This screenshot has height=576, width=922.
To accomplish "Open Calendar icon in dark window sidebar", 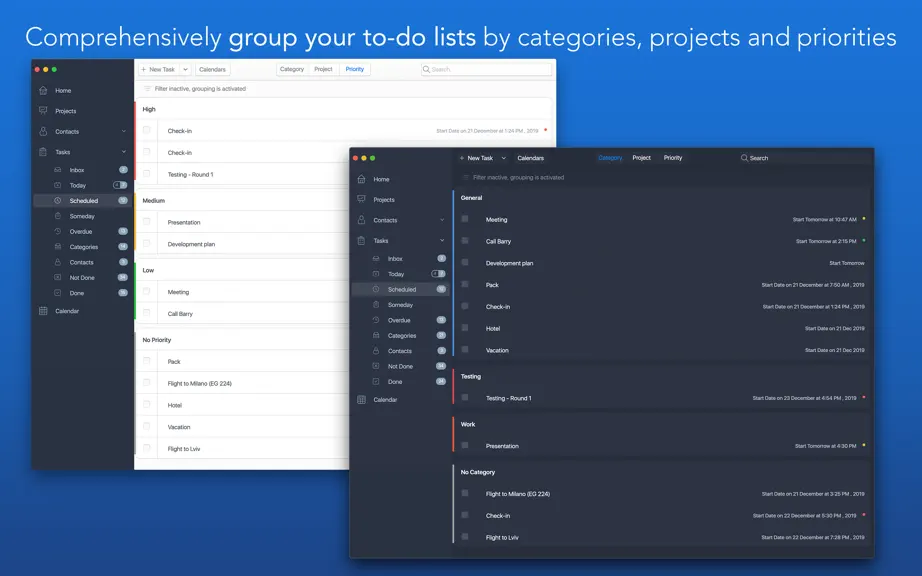I will [x=361, y=400].
